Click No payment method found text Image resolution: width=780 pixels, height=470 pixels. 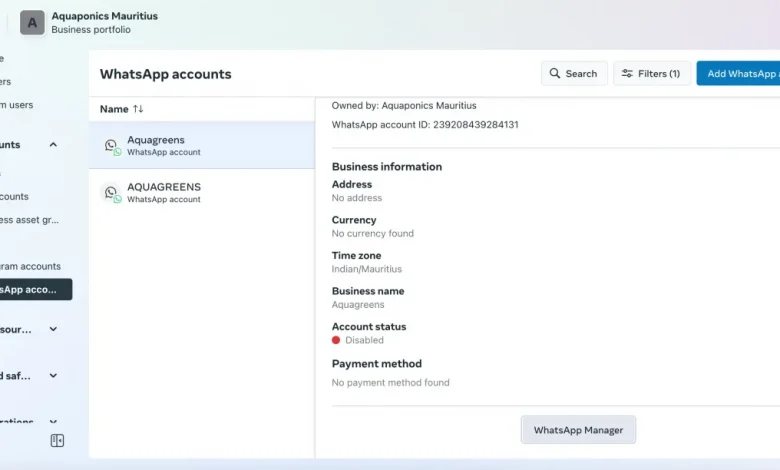[x=390, y=382]
